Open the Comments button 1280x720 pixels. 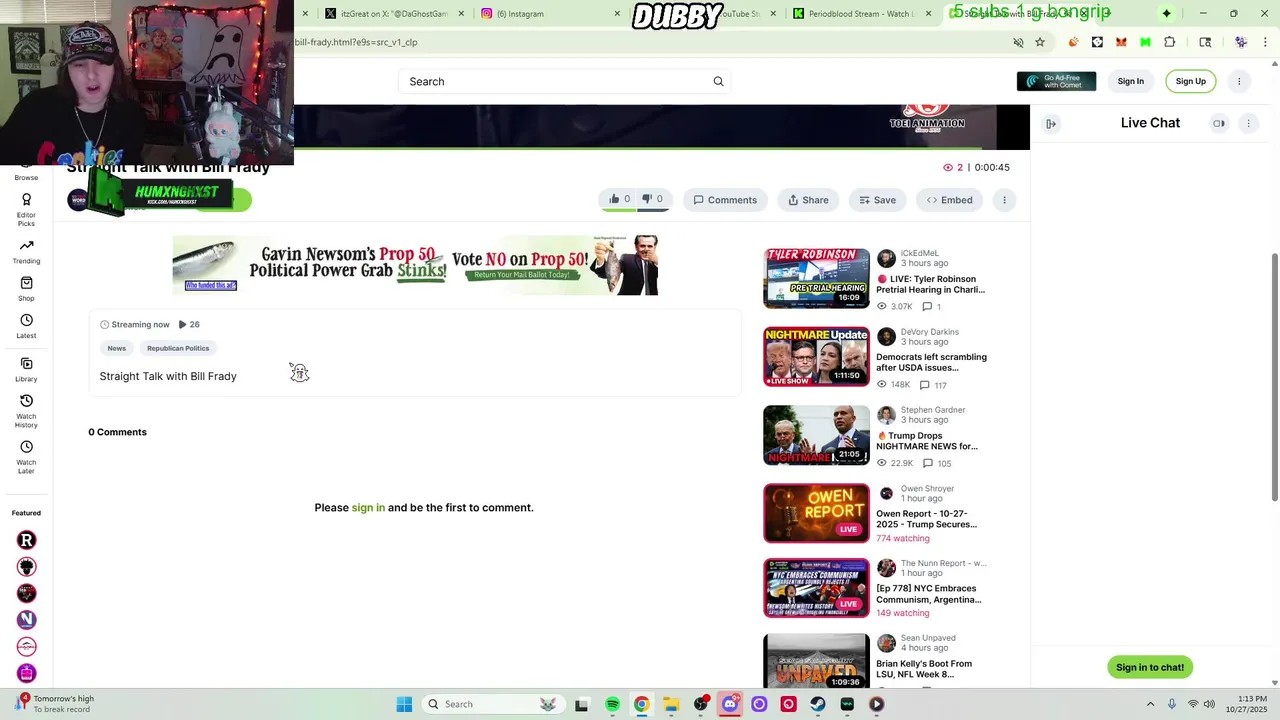725,200
